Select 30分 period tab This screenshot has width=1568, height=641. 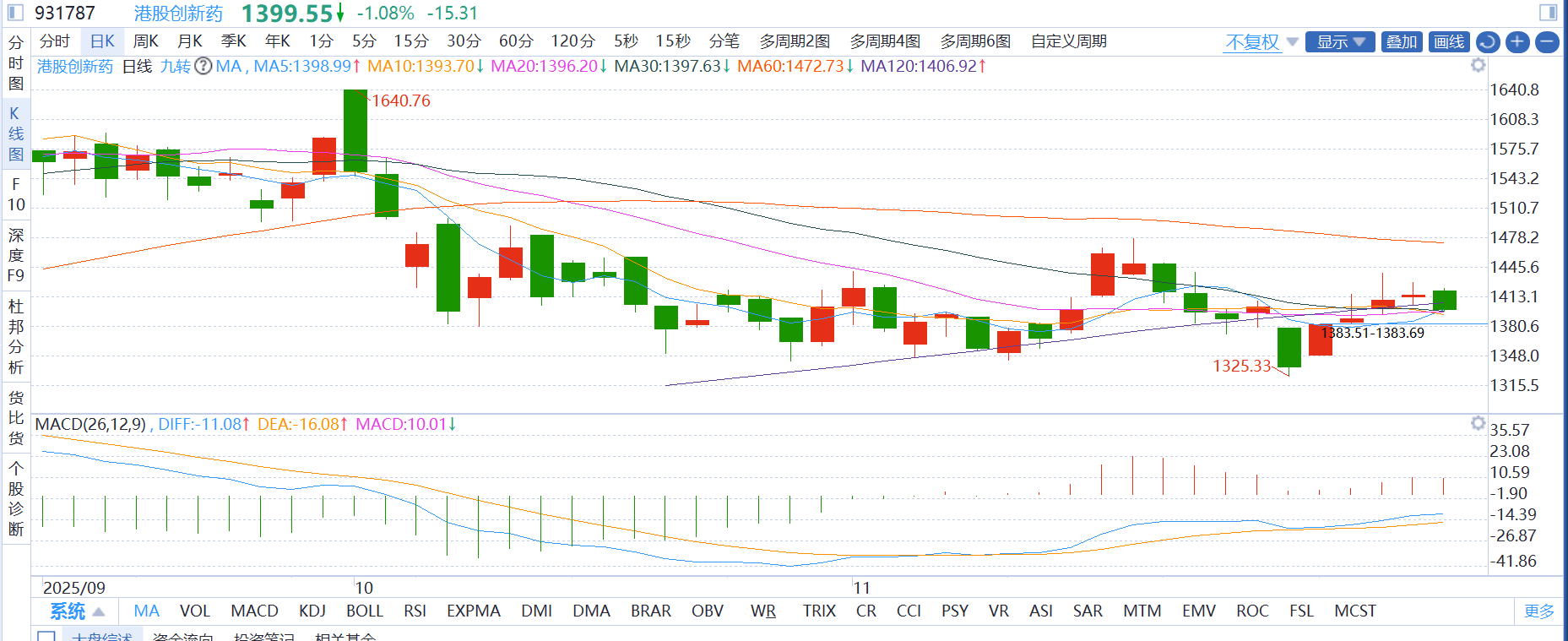pos(464,41)
